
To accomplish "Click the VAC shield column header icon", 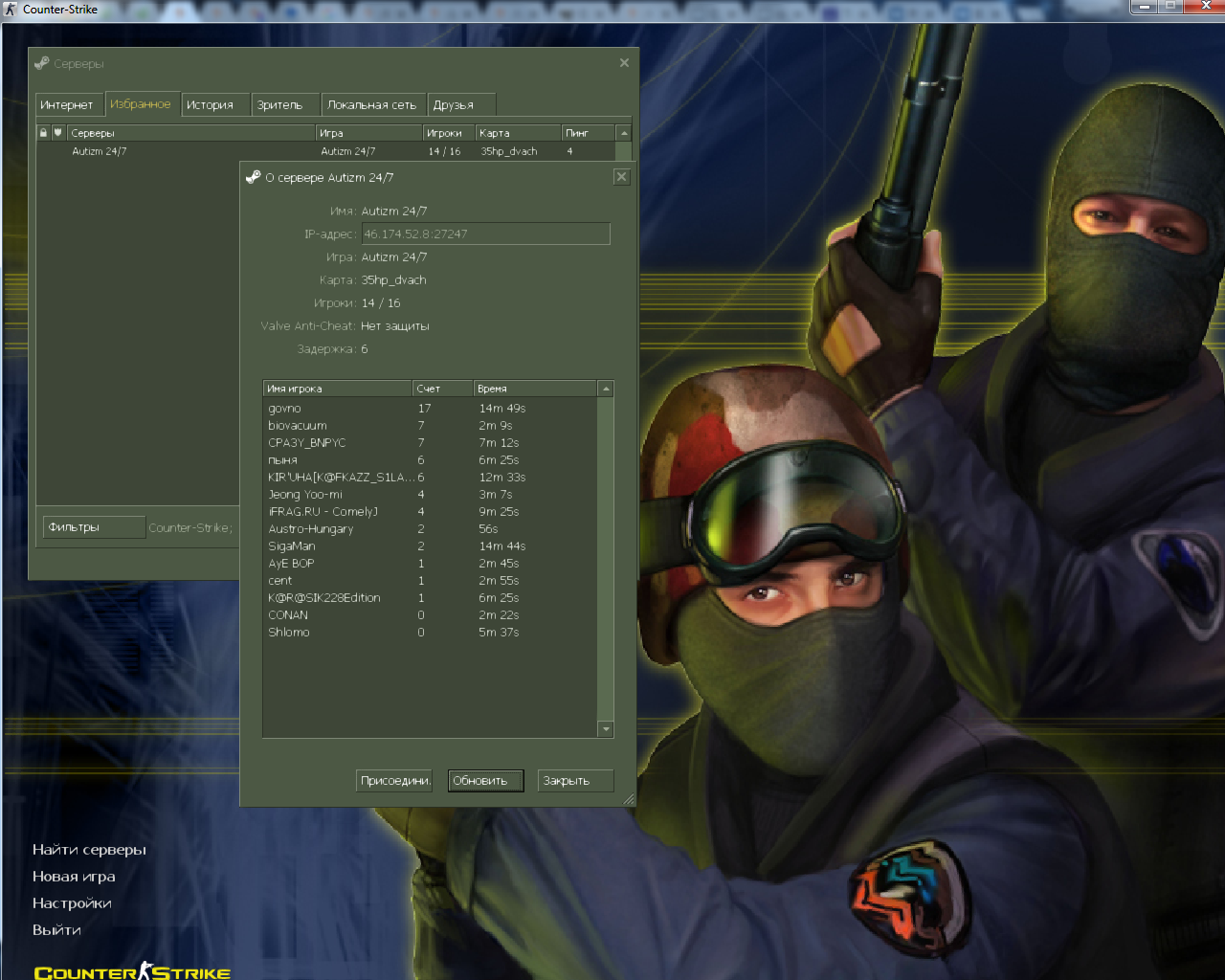I will (x=57, y=133).
